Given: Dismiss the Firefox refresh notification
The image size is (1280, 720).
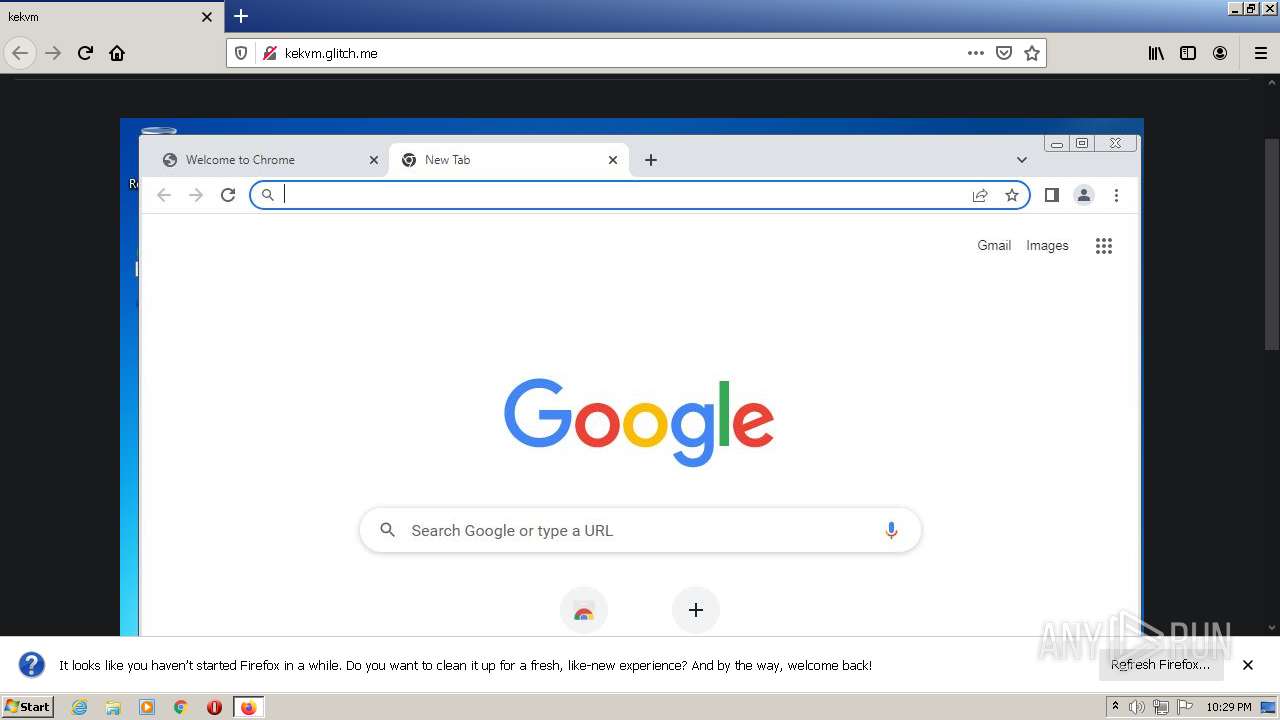Looking at the screenshot, I should (1248, 665).
